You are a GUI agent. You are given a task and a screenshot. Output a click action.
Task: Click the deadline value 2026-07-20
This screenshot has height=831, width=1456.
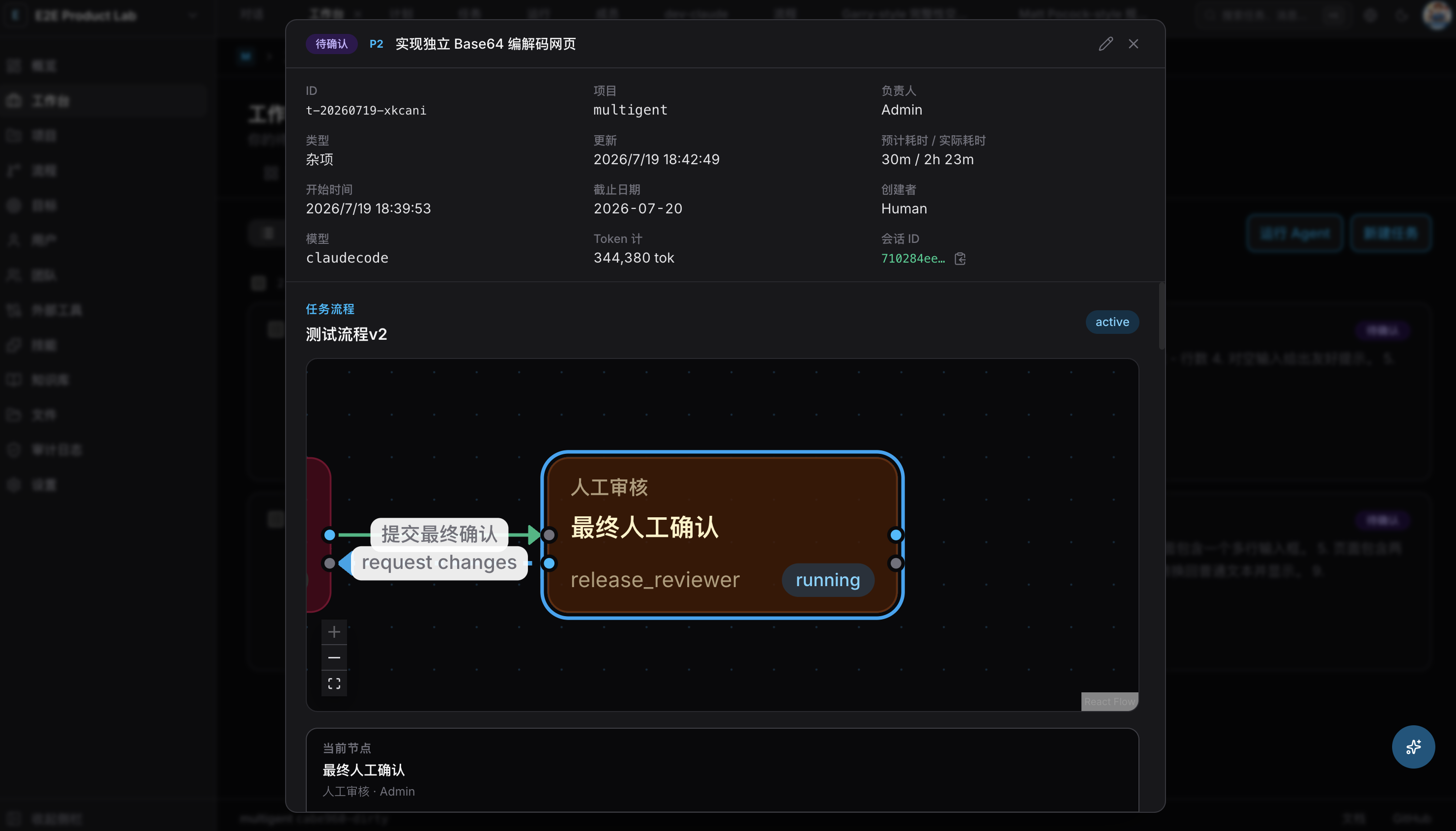tap(638, 208)
